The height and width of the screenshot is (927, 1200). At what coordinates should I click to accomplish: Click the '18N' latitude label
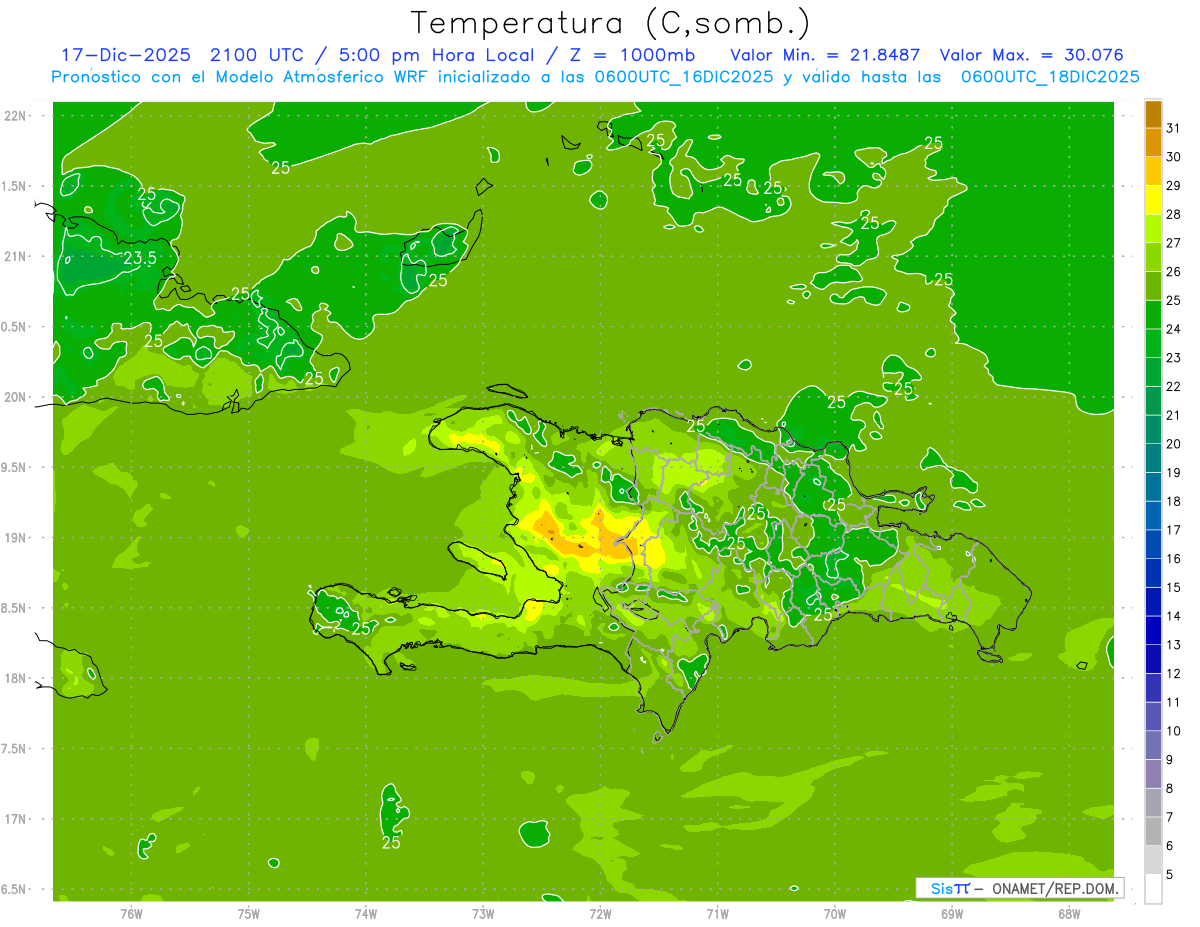click(x=15, y=679)
